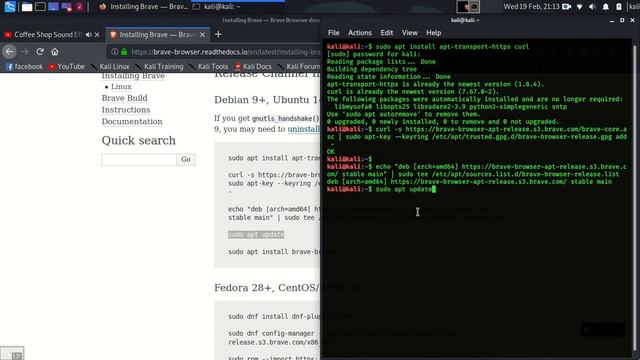Click the panel clock Wed 19 Feb

pyautogui.click(x=532, y=7)
